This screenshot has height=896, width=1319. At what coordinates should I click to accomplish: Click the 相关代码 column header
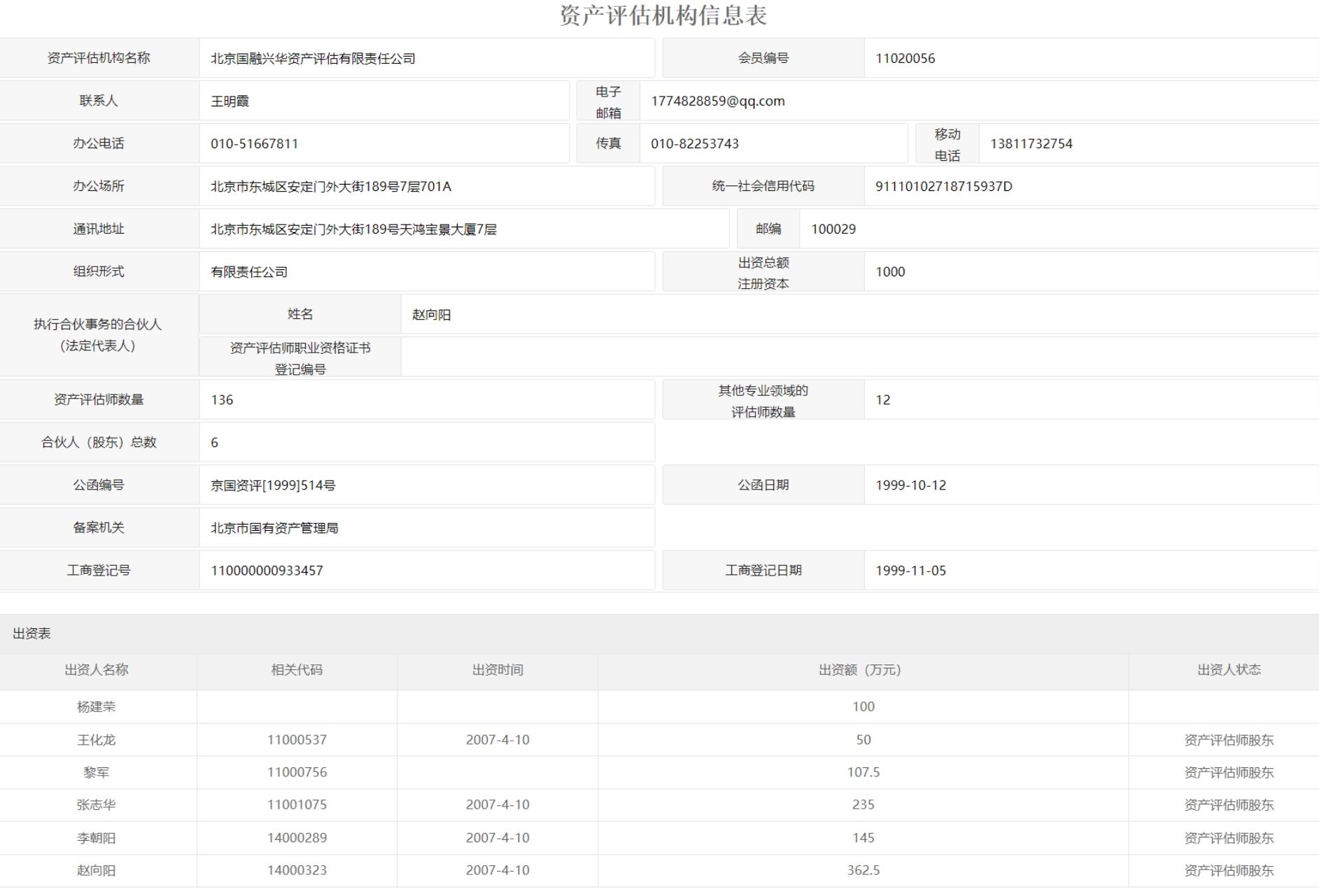(297, 670)
